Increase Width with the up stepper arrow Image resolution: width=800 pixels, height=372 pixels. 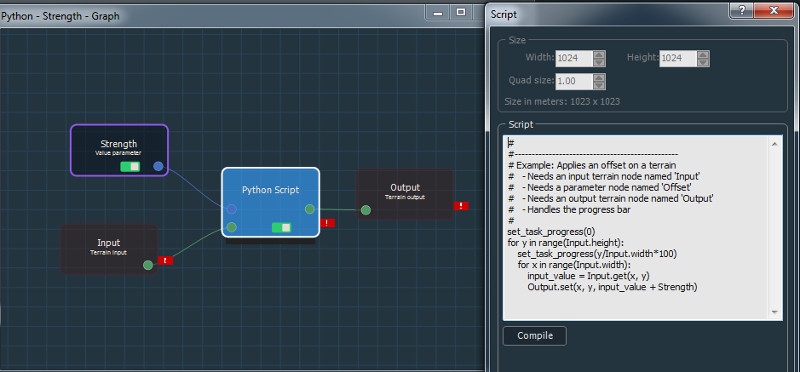tap(599, 55)
